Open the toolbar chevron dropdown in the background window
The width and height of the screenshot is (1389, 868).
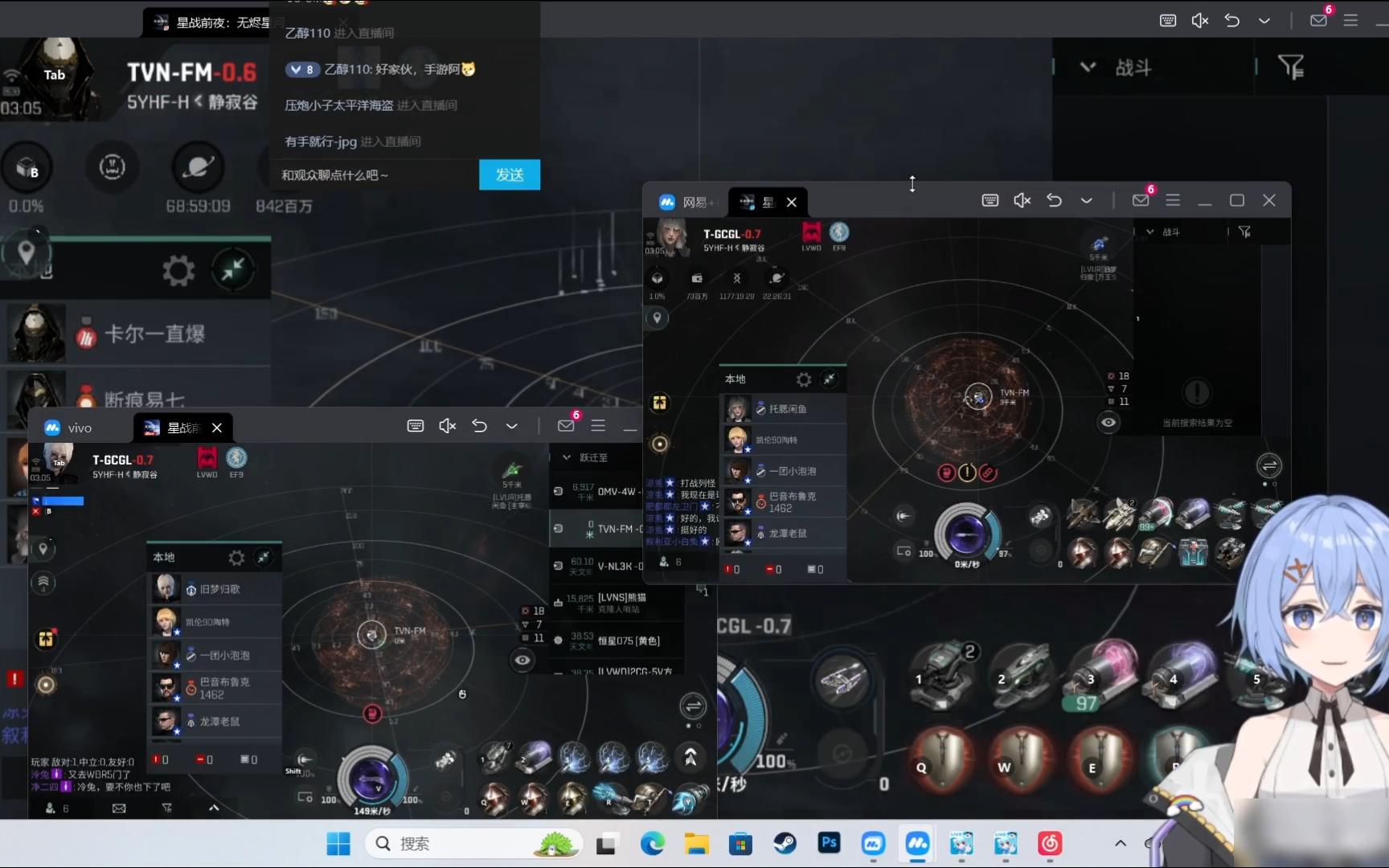point(1264,20)
